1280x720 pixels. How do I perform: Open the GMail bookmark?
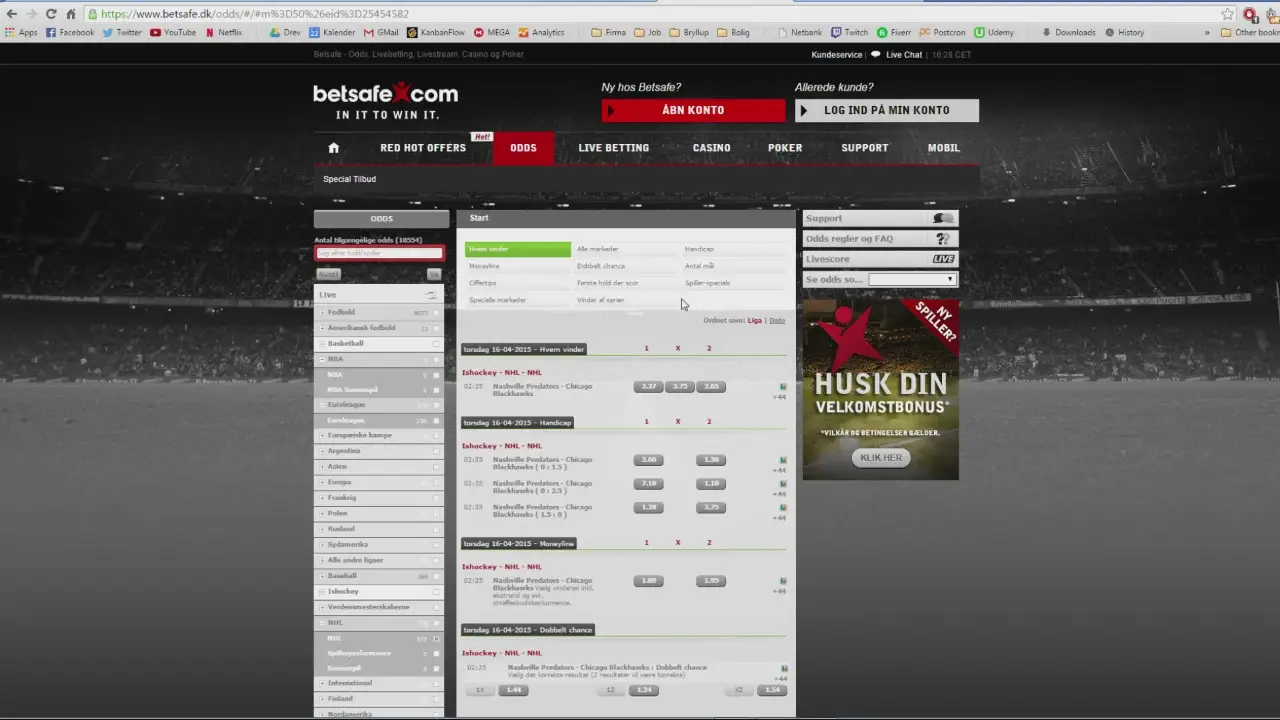click(381, 32)
